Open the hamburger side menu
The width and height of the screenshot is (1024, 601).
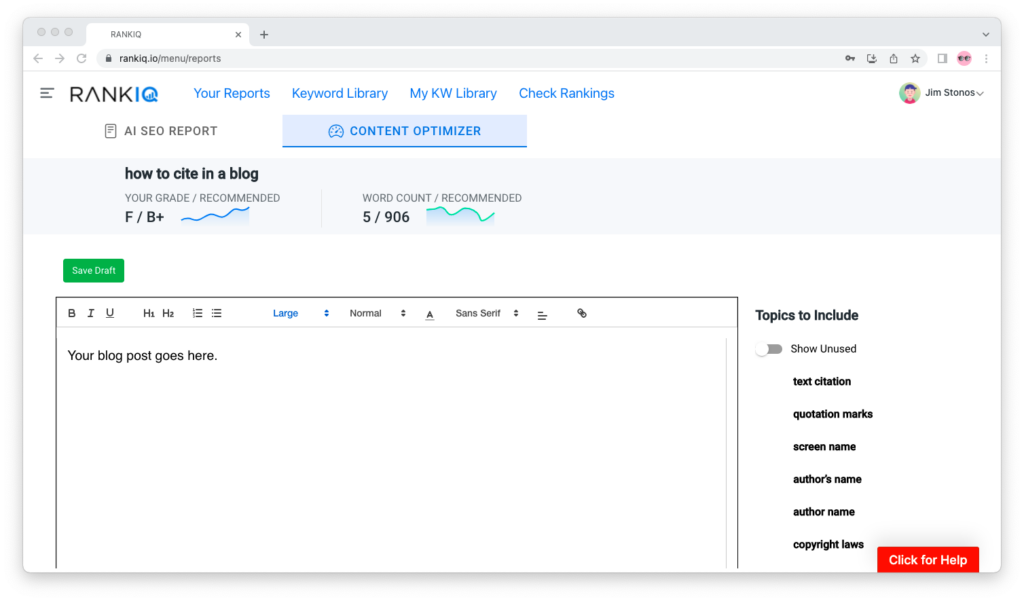(46, 93)
